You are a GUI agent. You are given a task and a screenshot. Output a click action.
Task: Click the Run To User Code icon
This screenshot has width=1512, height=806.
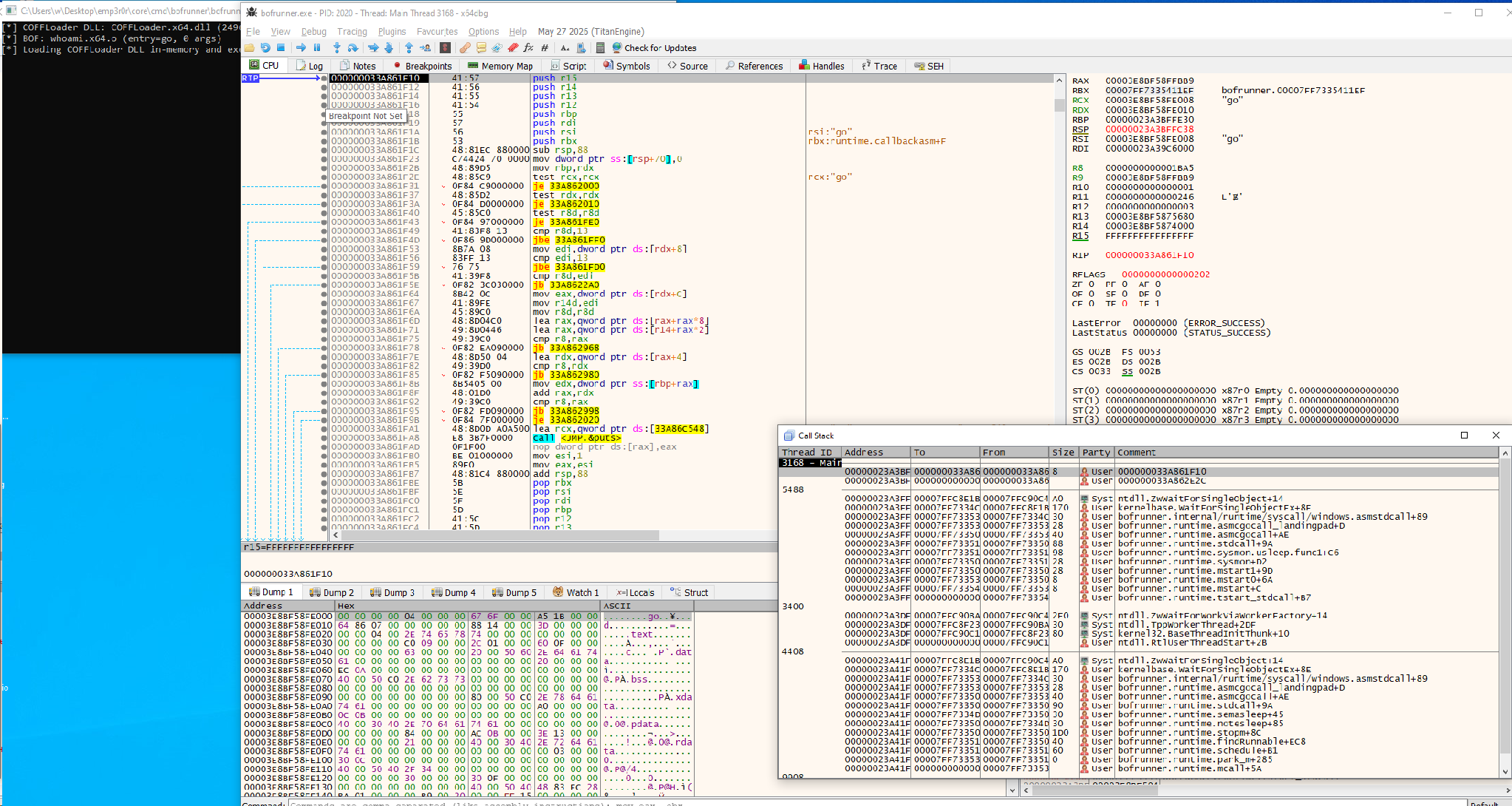pos(425,47)
